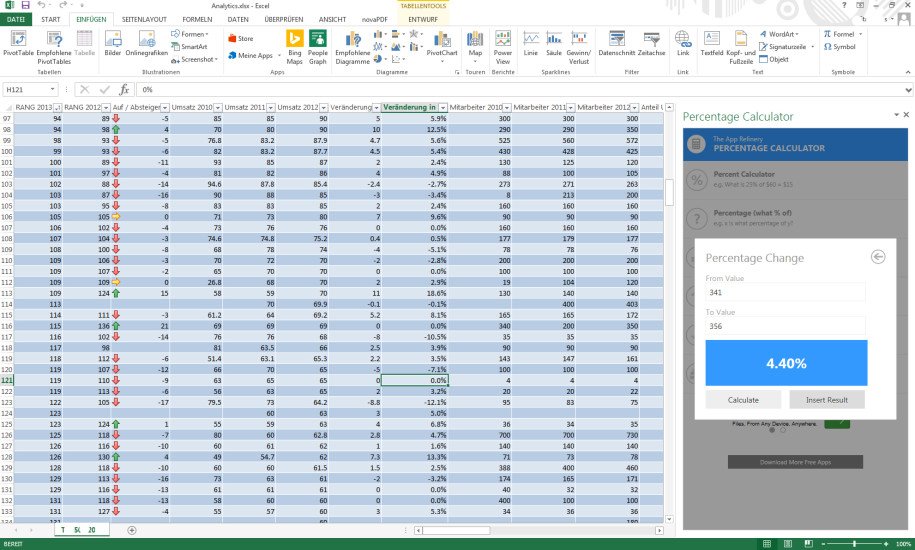The height and width of the screenshot is (550, 915).
Task: Click the Insert Result button
Action: 827,399
